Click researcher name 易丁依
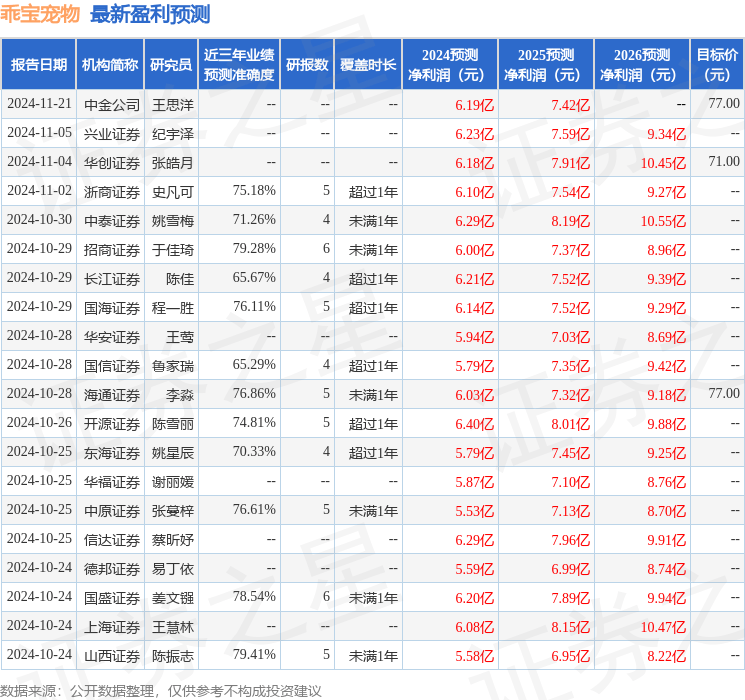Screen dimensions: 745x700 point(173,569)
